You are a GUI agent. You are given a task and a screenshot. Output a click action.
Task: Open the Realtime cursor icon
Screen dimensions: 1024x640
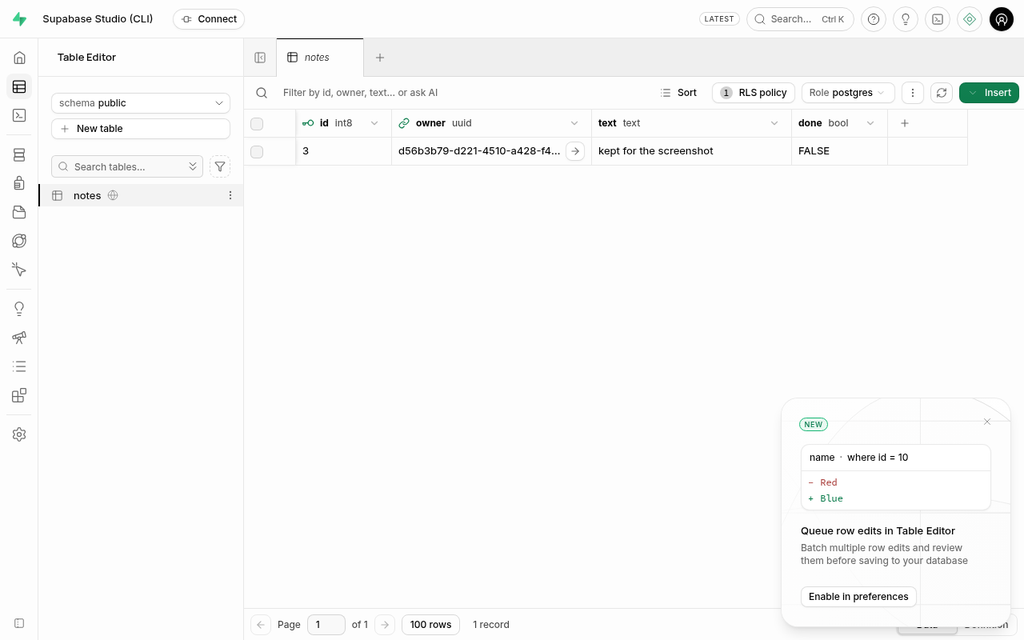[19, 270]
